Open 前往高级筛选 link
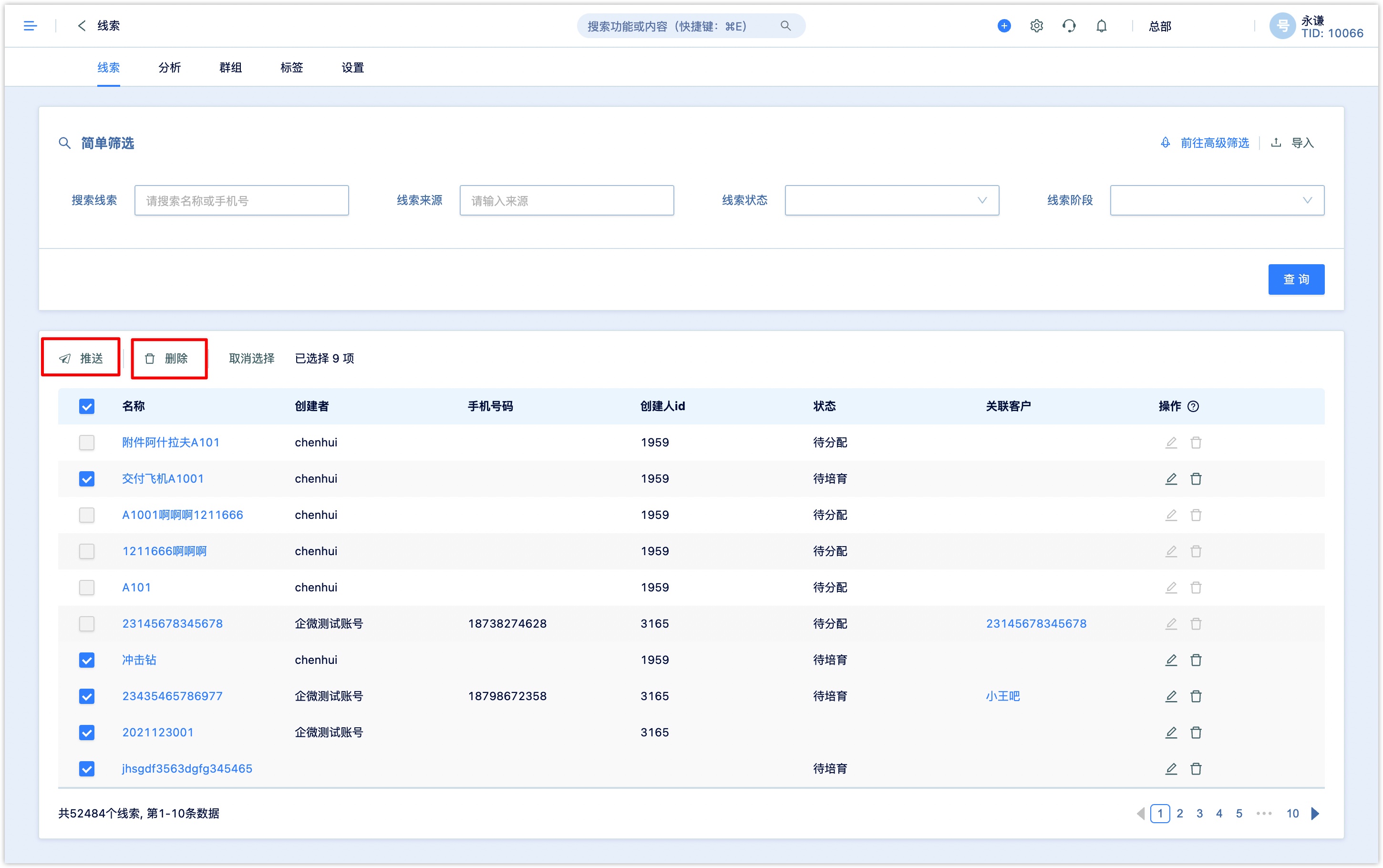Viewport: 1383px width, 868px height. pyautogui.click(x=1204, y=143)
